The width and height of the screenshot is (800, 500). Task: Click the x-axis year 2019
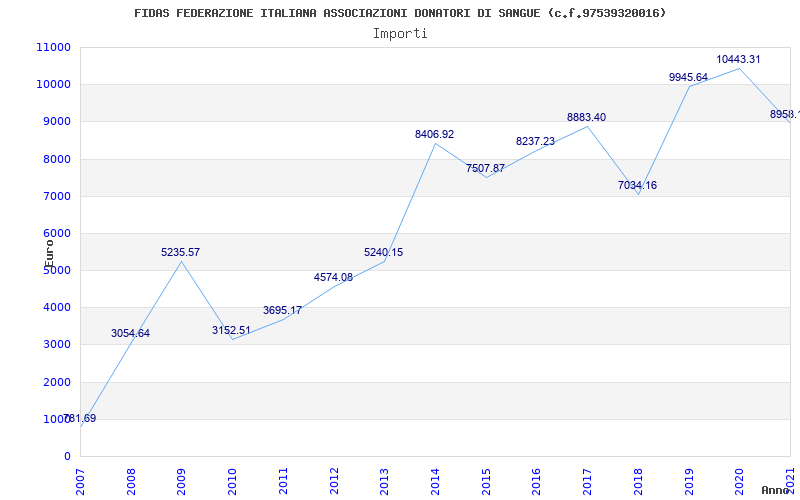click(x=689, y=482)
